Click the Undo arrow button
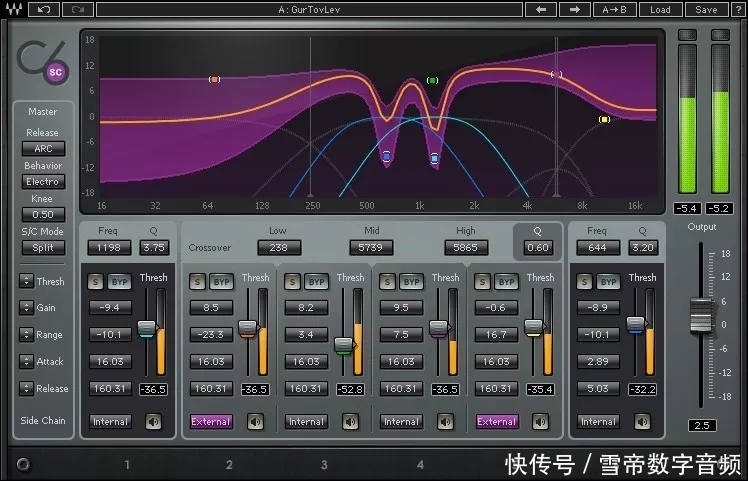This screenshot has height=481, width=748. [43, 10]
